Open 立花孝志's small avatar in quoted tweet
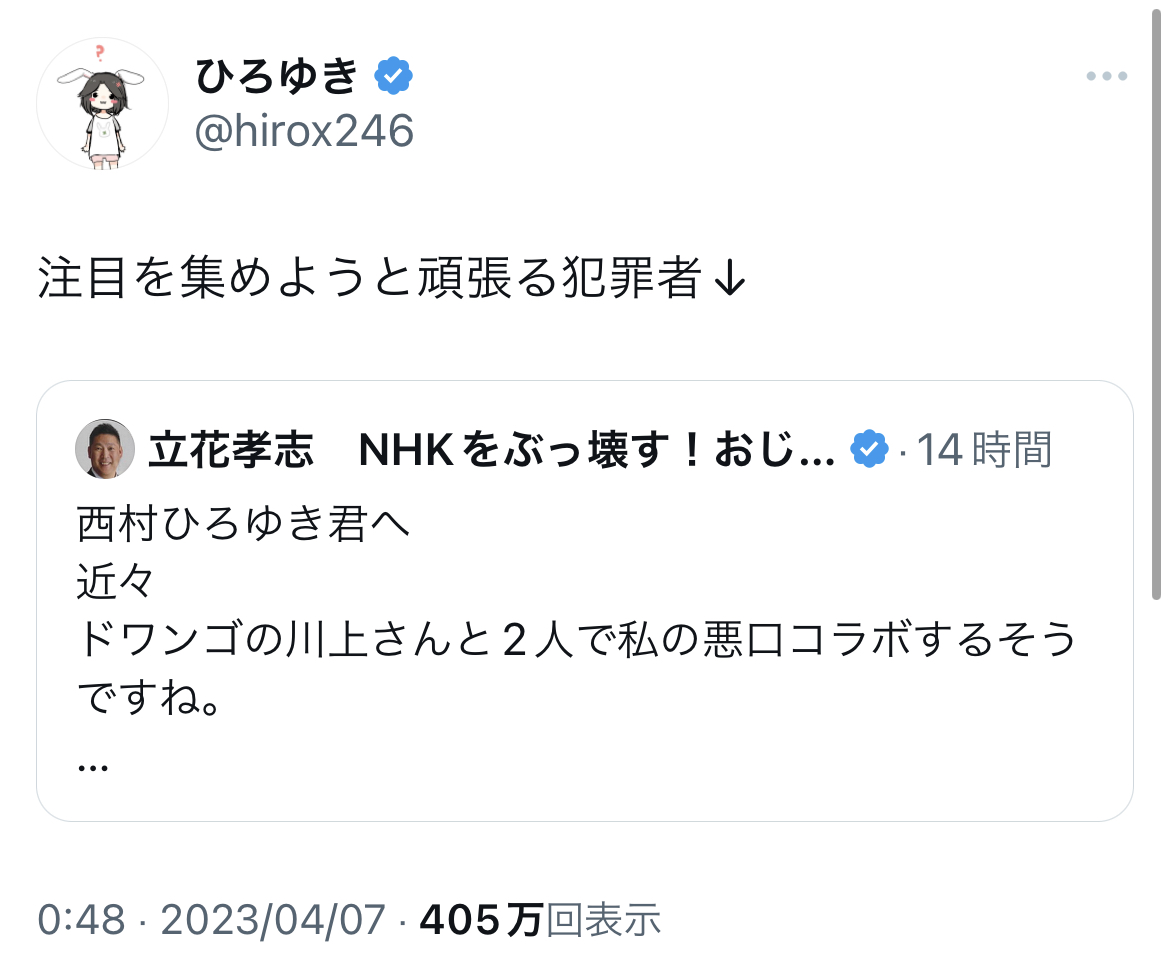The width and height of the screenshot is (1170, 979). 105,449
